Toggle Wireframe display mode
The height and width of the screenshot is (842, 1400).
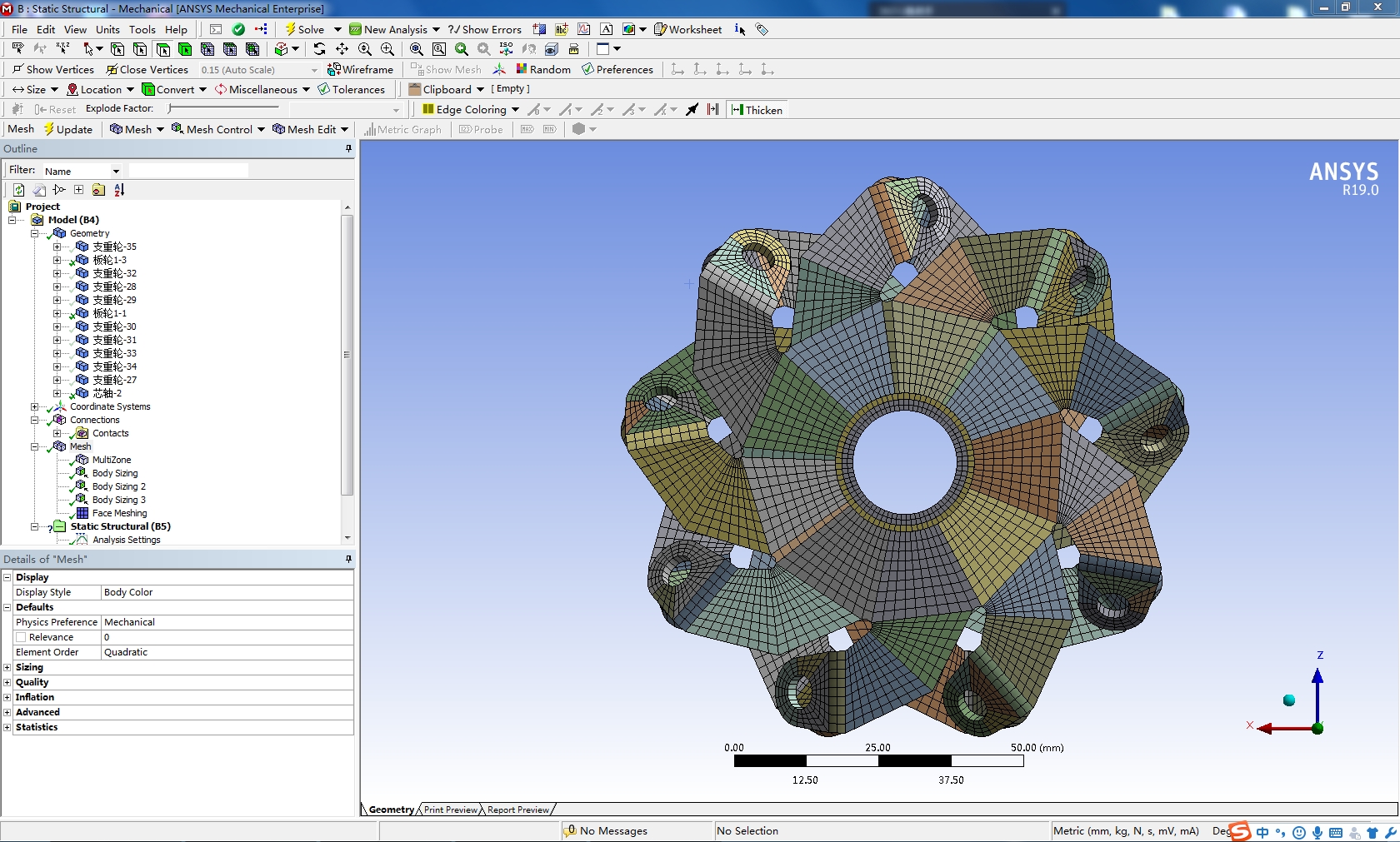click(x=360, y=69)
